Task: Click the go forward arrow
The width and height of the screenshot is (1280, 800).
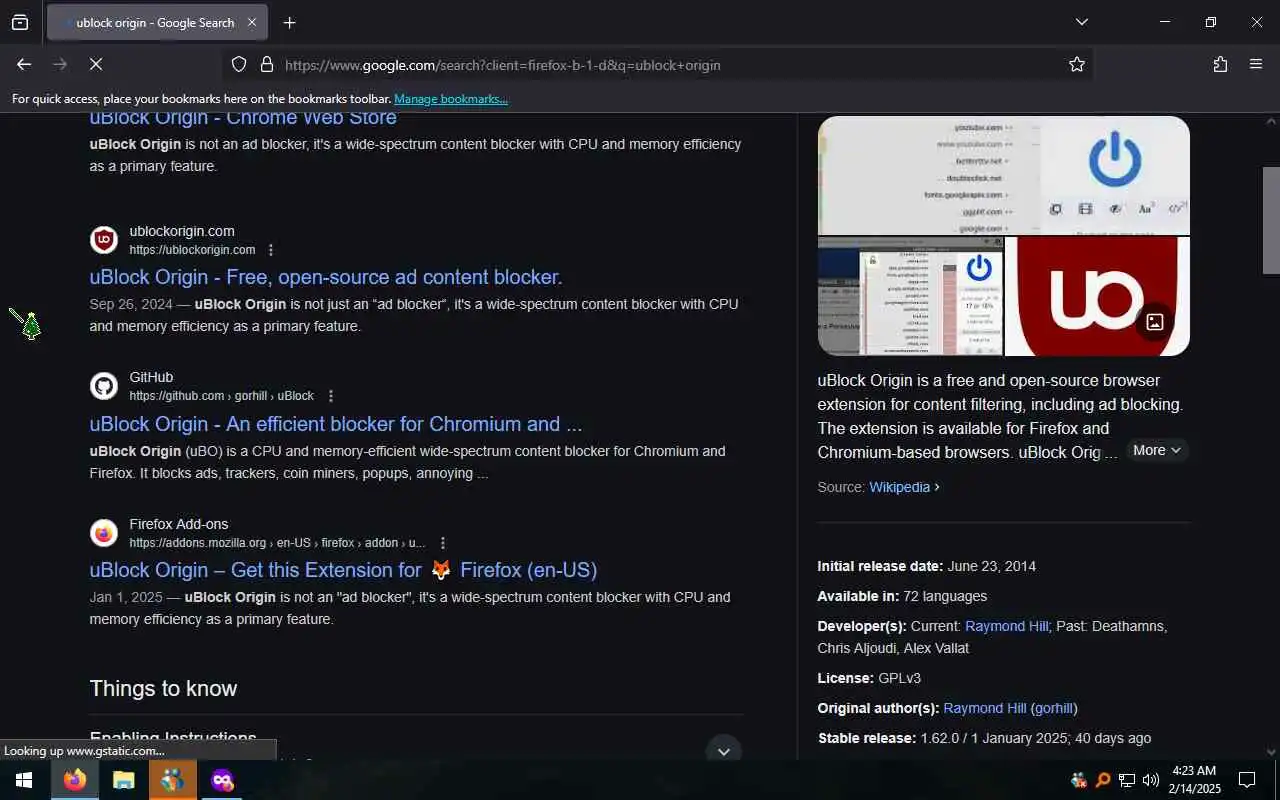Action: [x=60, y=64]
